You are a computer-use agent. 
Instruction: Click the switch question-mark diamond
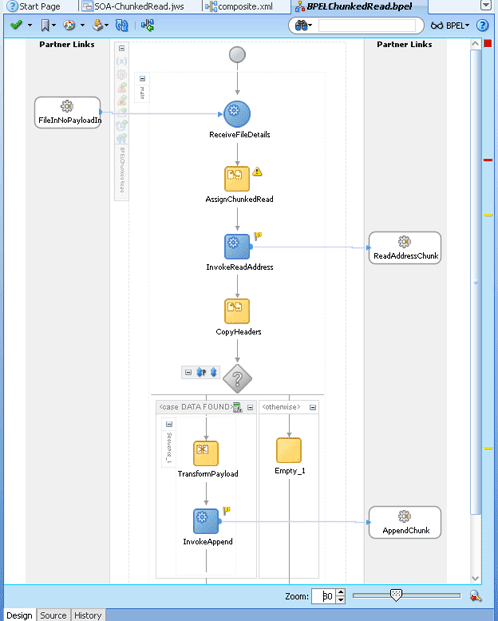[237, 379]
